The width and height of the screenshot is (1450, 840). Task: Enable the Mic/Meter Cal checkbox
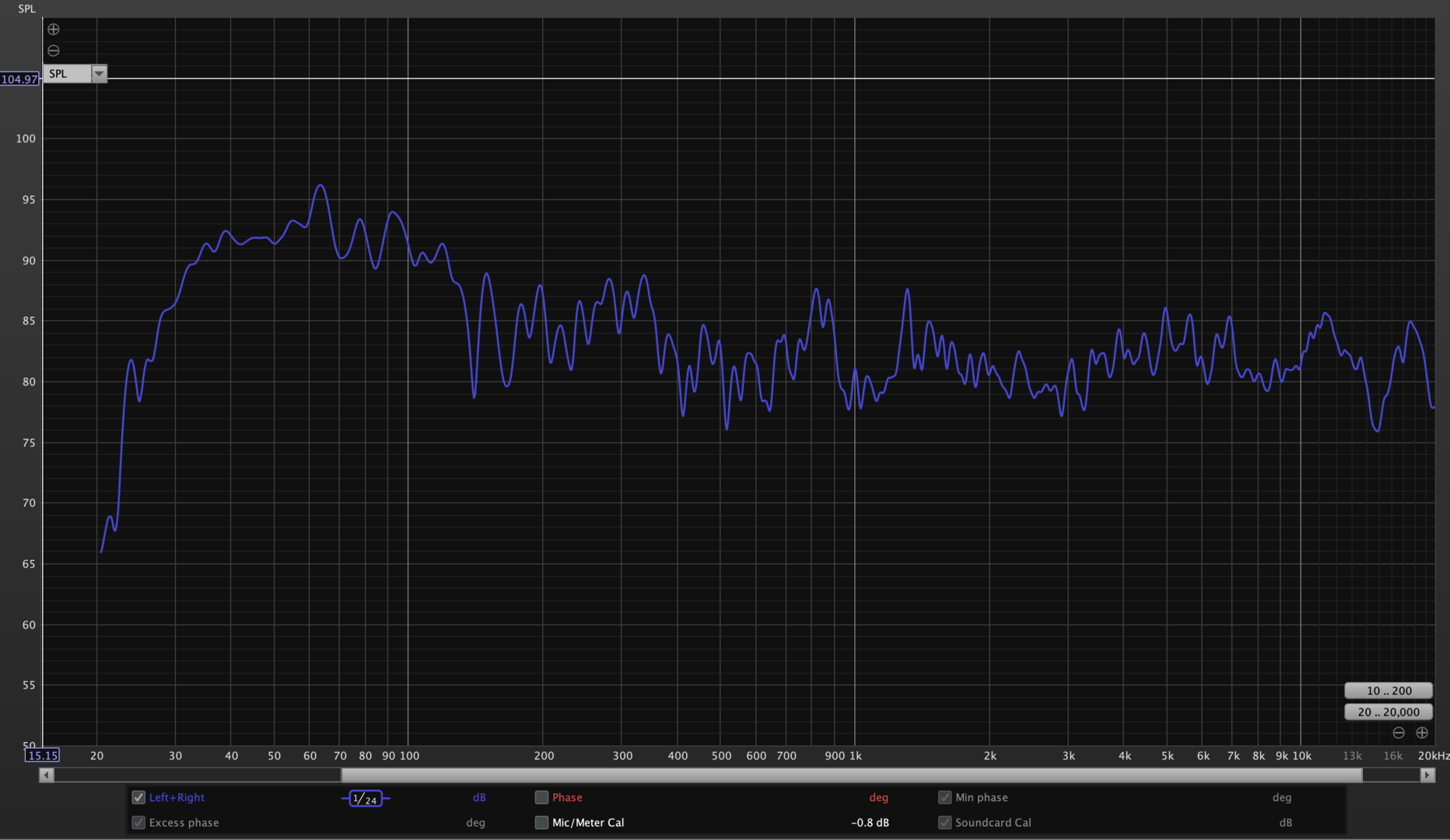tap(541, 822)
